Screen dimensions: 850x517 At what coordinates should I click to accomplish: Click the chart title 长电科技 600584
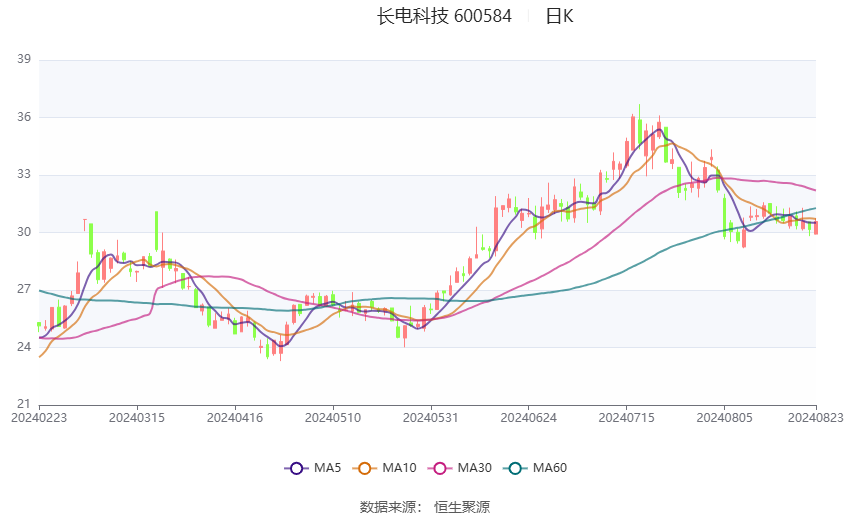click(x=444, y=16)
